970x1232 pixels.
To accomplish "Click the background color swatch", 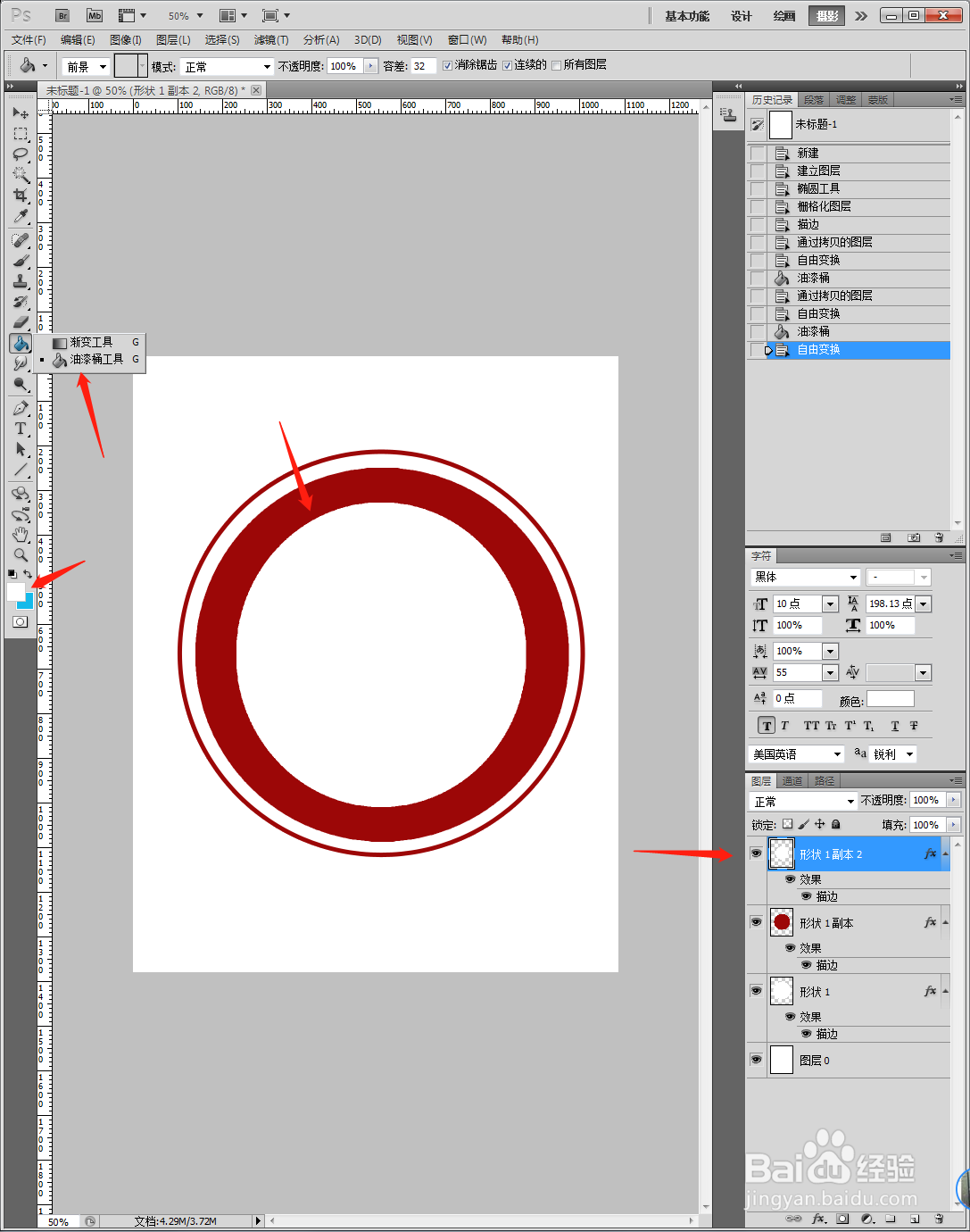I will (x=29, y=603).
